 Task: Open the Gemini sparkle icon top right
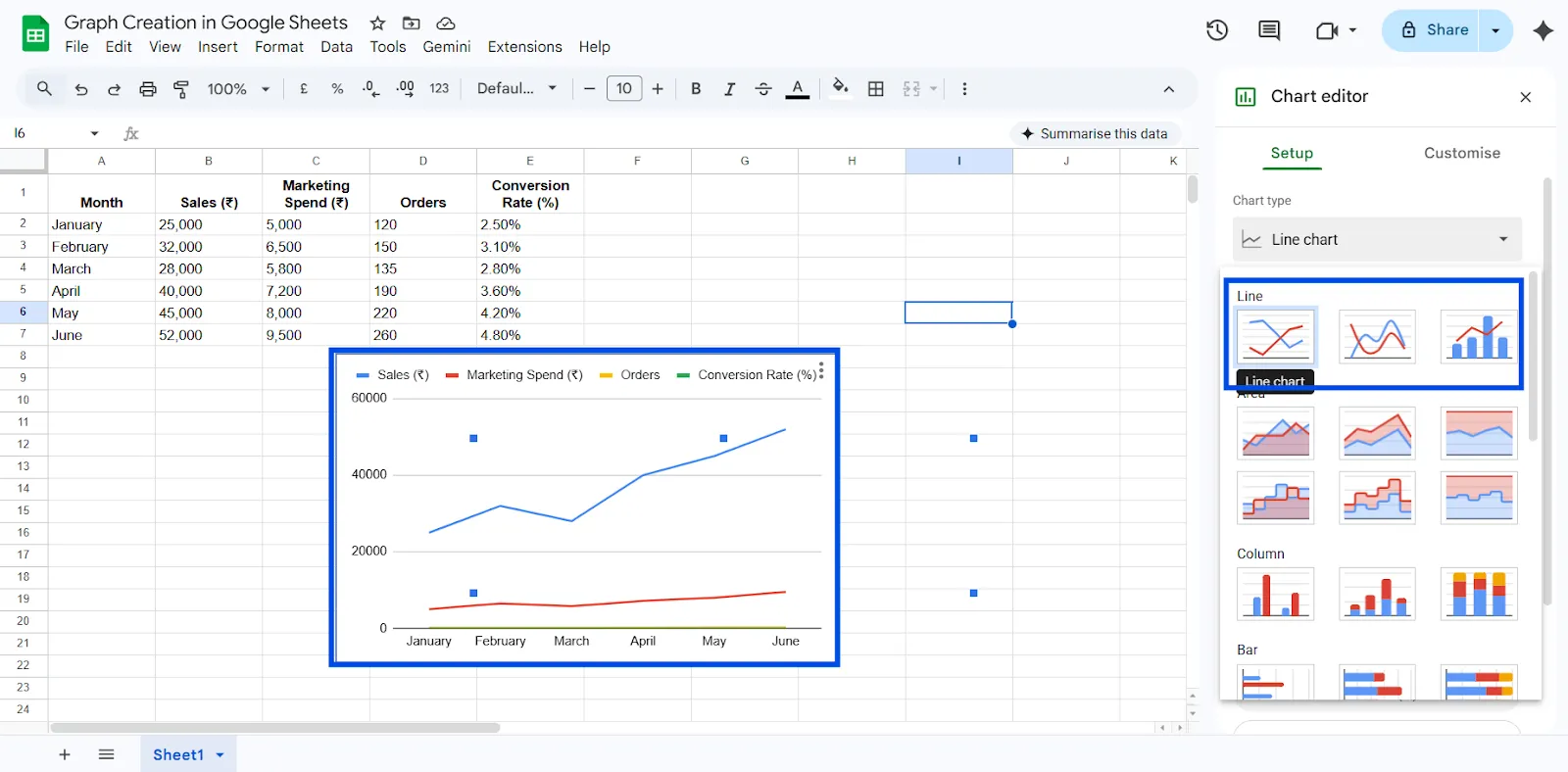[x=1543, y=30]
